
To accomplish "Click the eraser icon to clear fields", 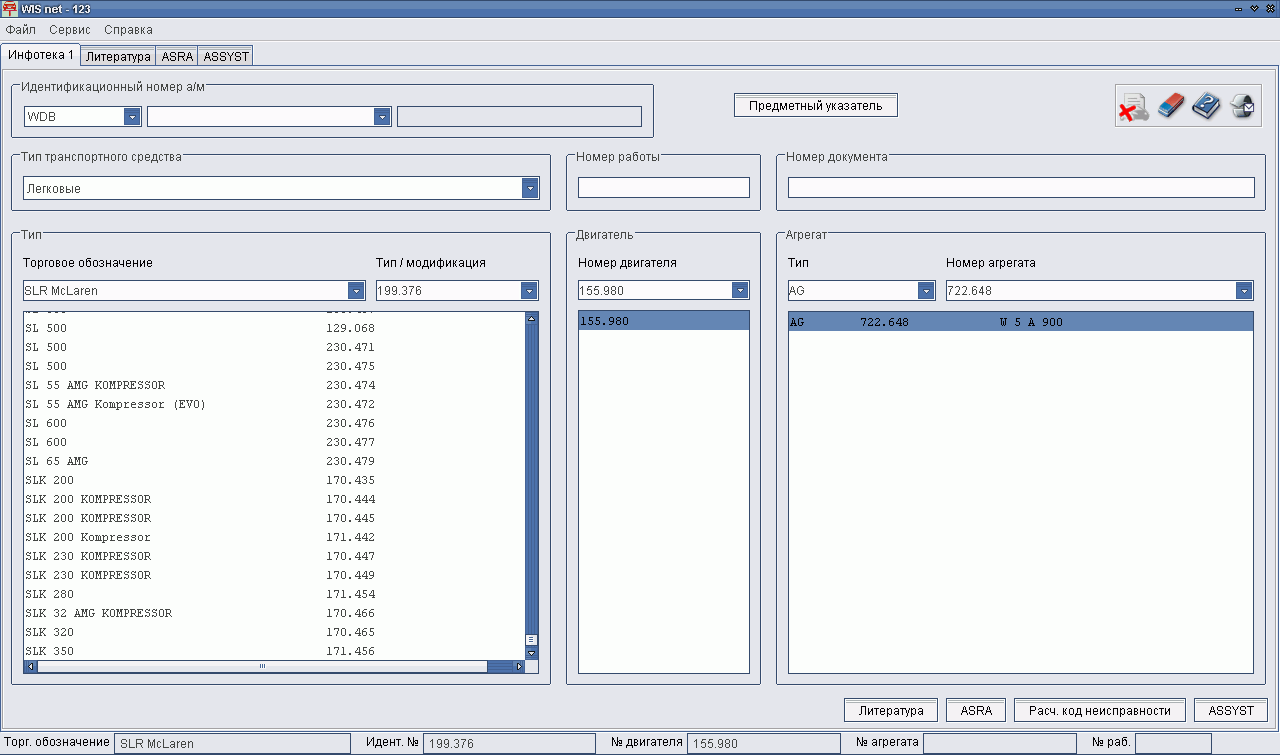I will tap(1170, 106).
